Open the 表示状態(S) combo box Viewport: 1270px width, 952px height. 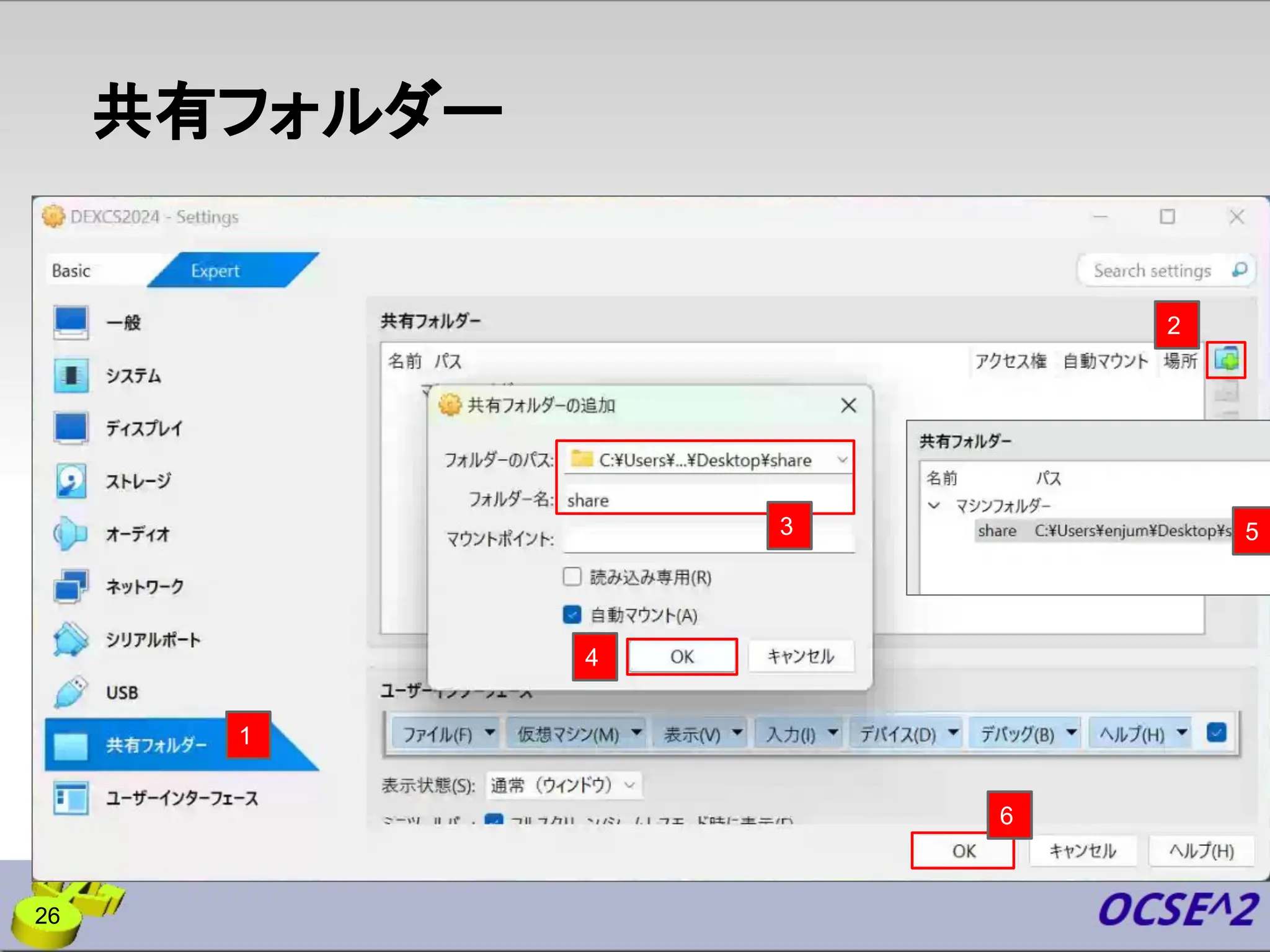pyautogui.click(x=563, y=785)
